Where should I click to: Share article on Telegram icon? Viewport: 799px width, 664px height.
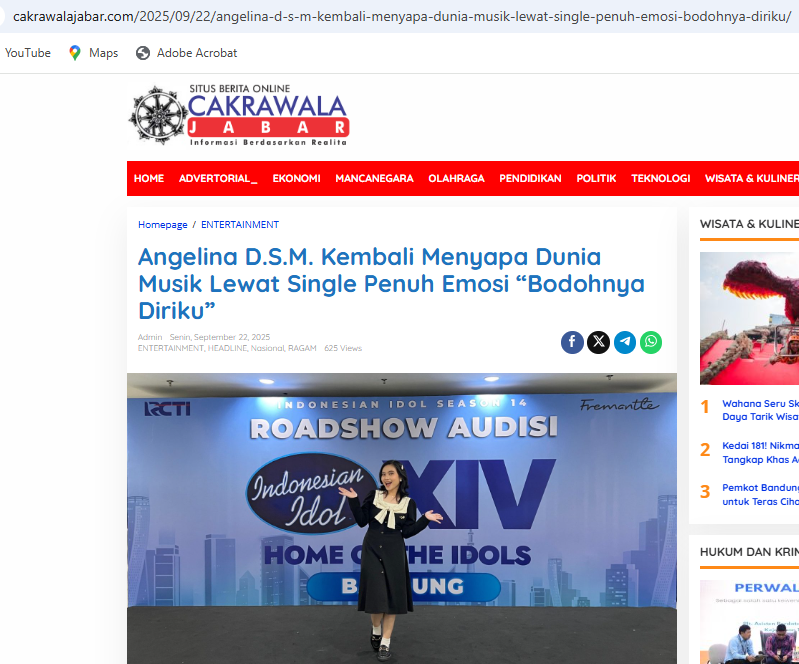625,342
